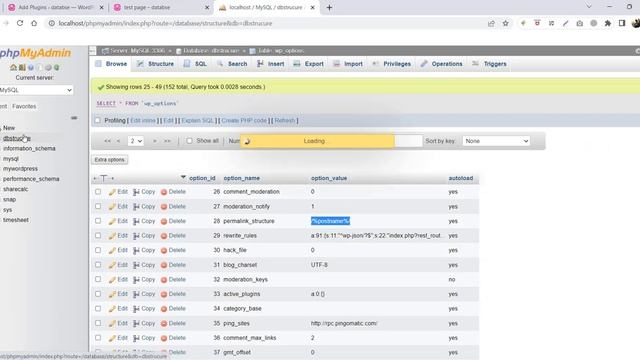The height and width of the screenshot is (360, 640).
Task: Open the browser tab search chevron
Action: coord(589,7)
